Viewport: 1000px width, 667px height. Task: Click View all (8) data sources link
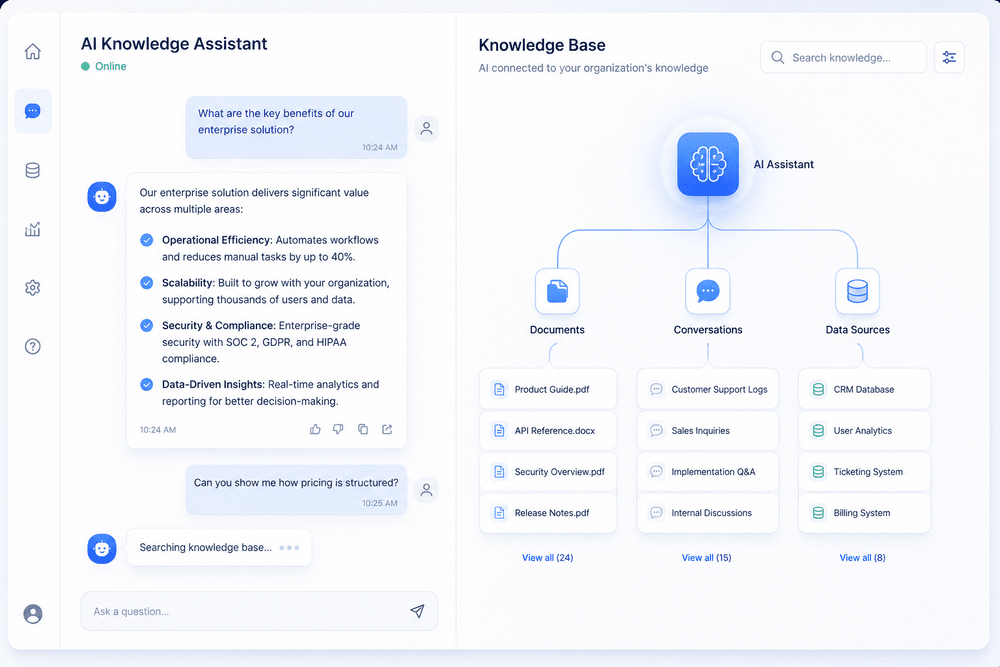click(x=862, y=557)
